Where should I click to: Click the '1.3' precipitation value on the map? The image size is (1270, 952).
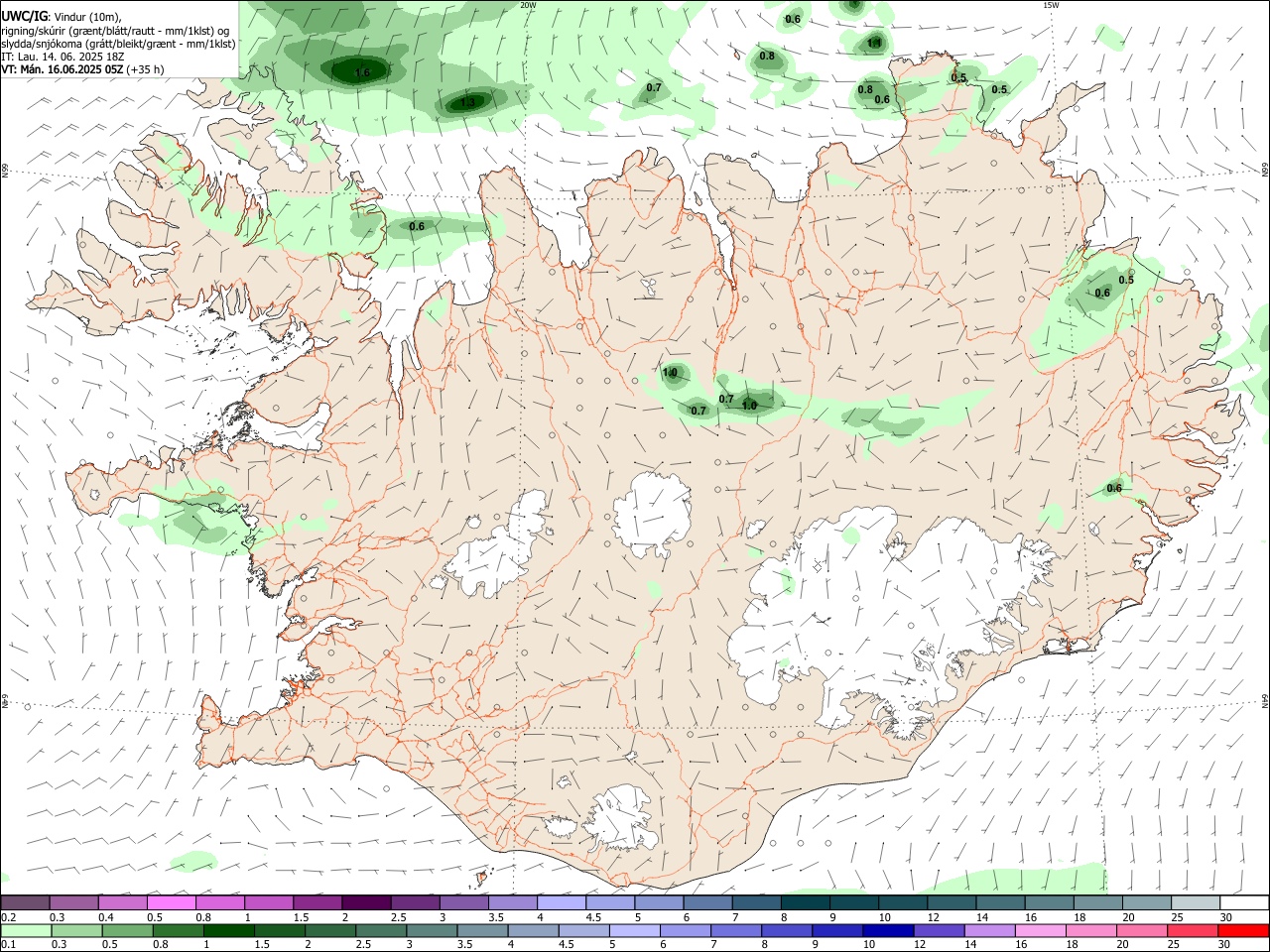[x=468, y=102]
